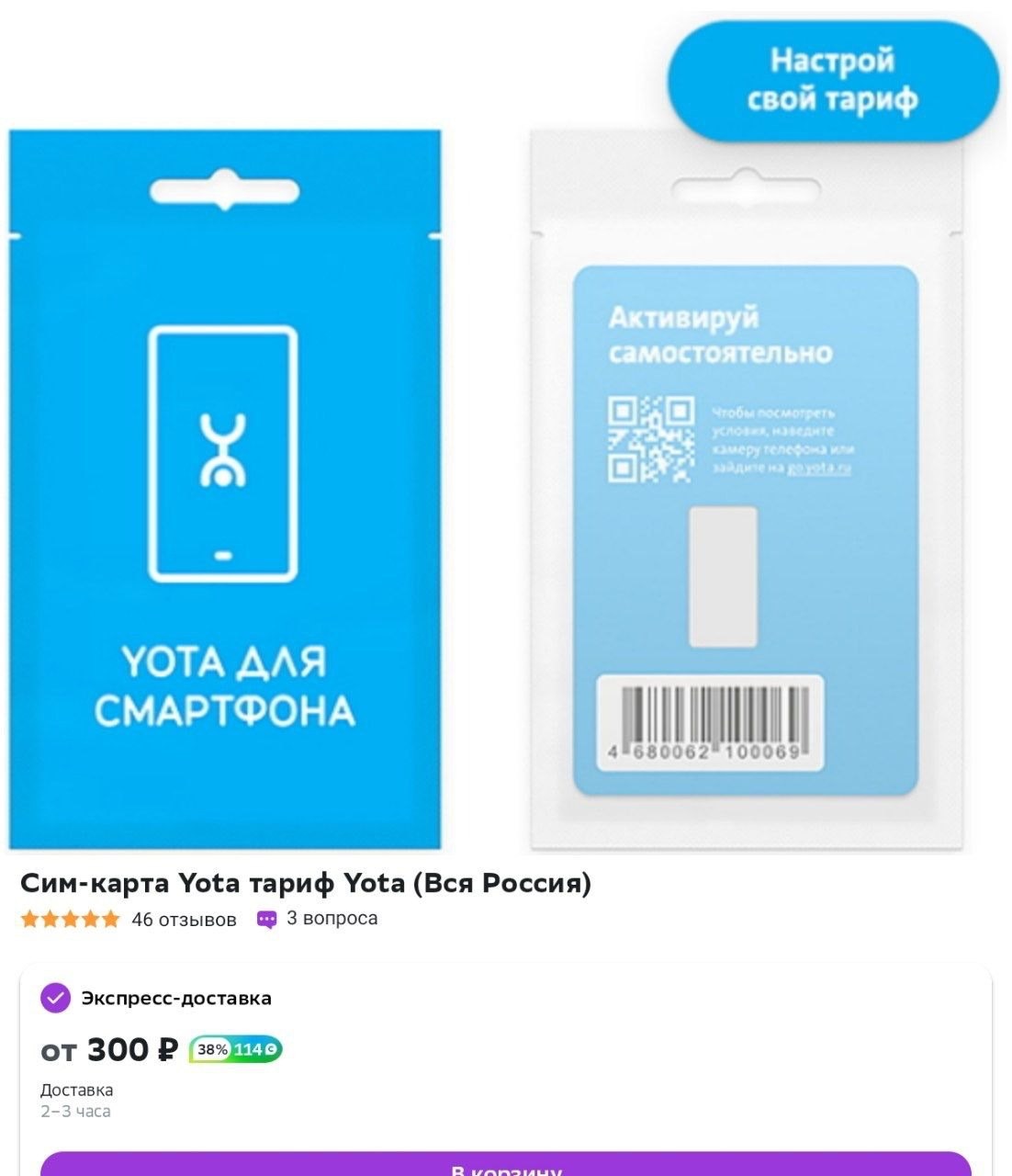Tap the purple Экспресс-доставка checkmark icon
1012x1176 pixels.
tap(55, 998)
